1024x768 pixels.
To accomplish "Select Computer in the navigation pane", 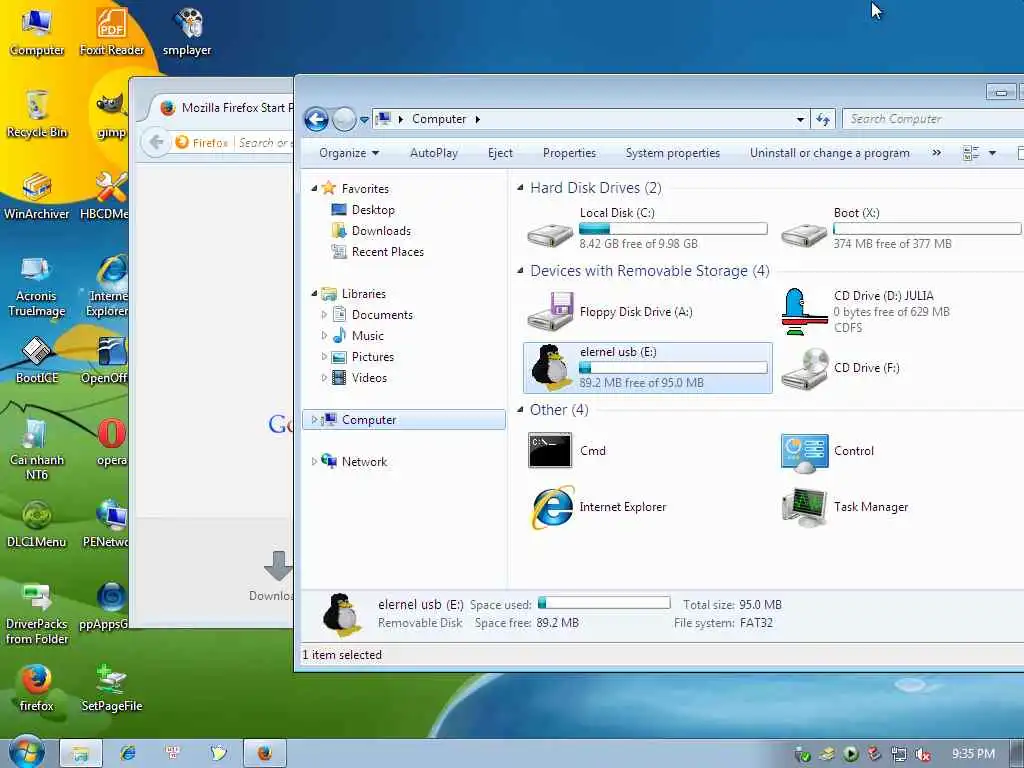I will pyautogui.click(x=404, y=419).
